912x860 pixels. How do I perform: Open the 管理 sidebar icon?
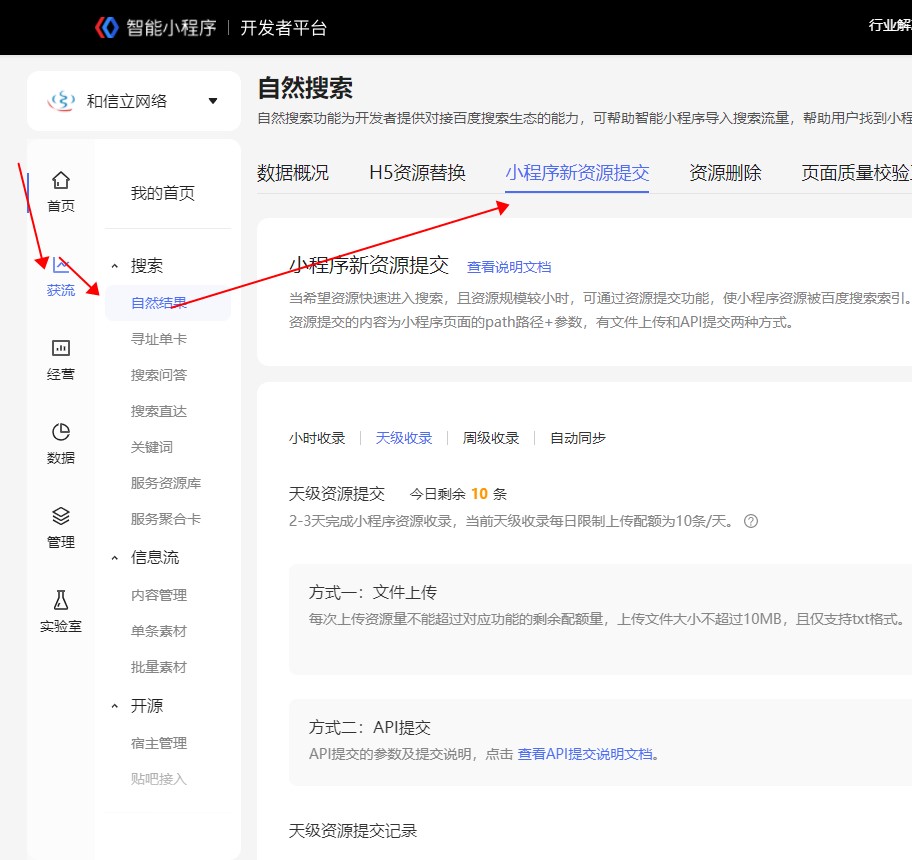pyautogui.click(x=60, y=516)
